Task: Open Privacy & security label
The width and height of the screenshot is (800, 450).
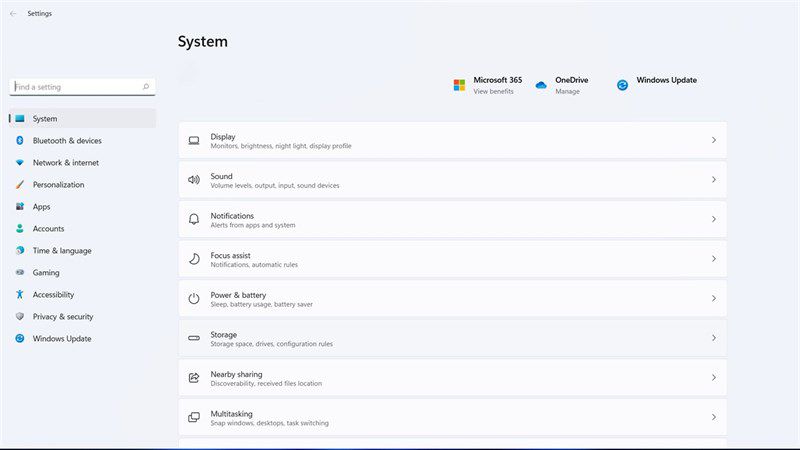Action: (x=63, y=316)
